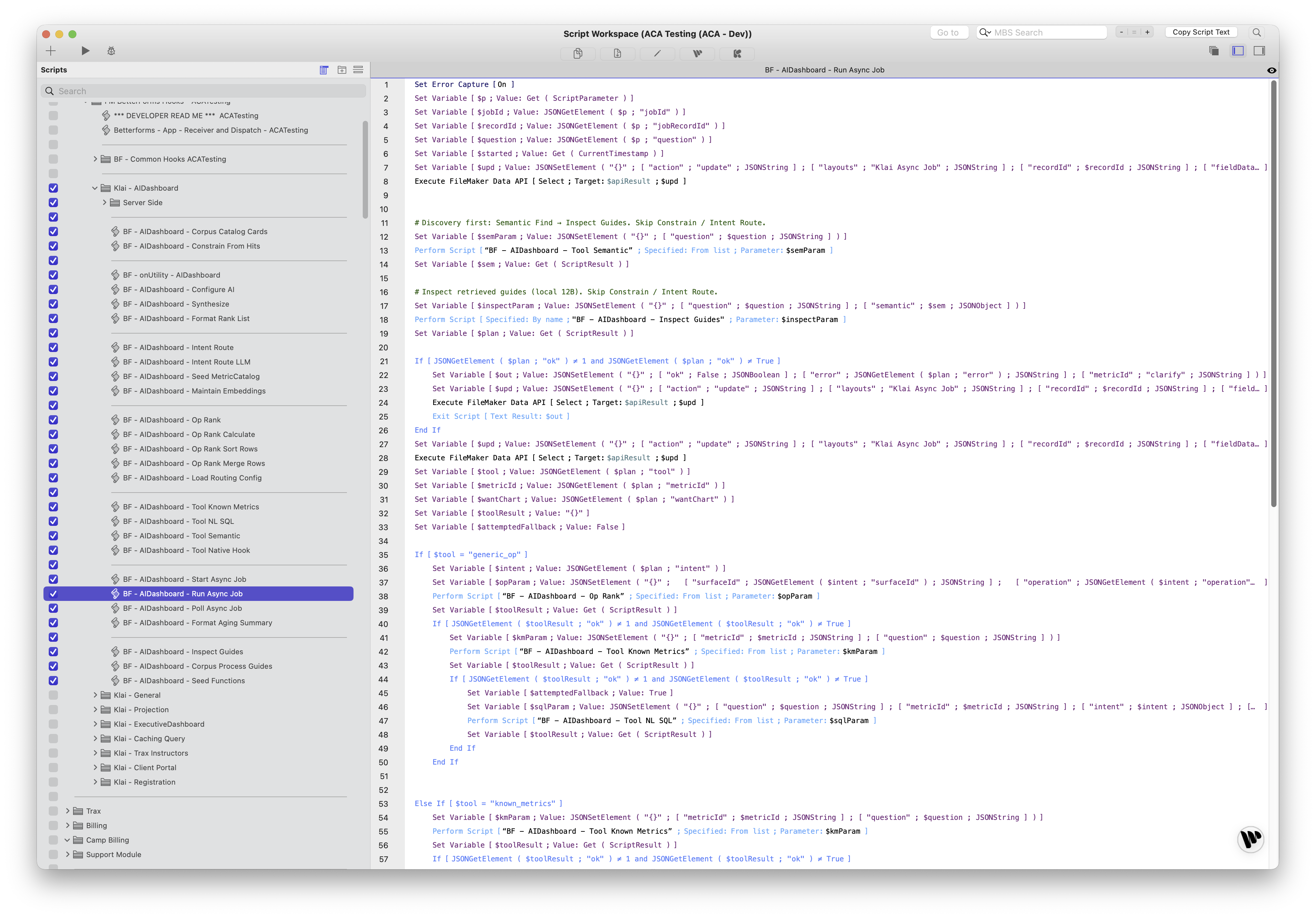Image resolution: width=1316 pixels, height=918 pixels.
Task: Expand Klai - General folder
Action: tap(95, 695)
